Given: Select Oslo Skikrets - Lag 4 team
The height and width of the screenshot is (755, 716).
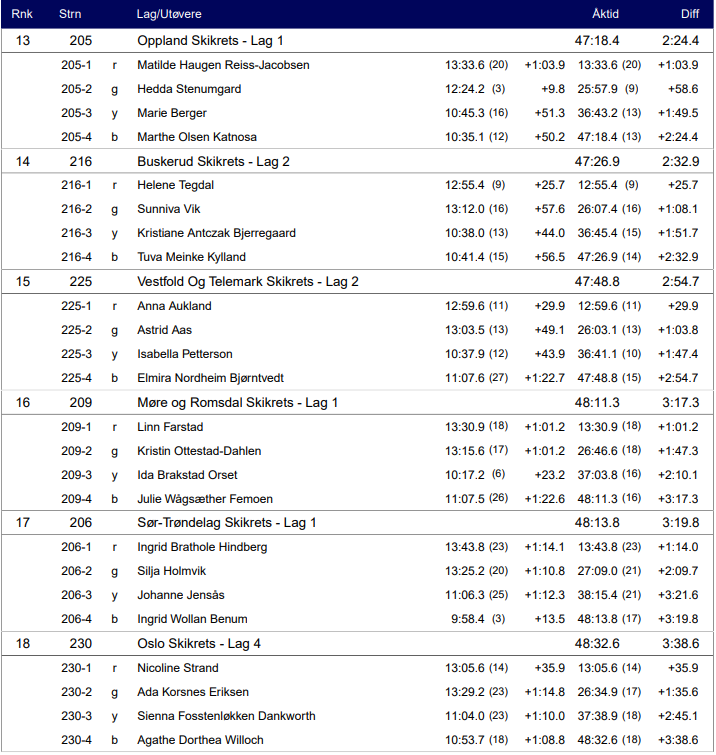Looking at the screenshot, I should point(199,644).
